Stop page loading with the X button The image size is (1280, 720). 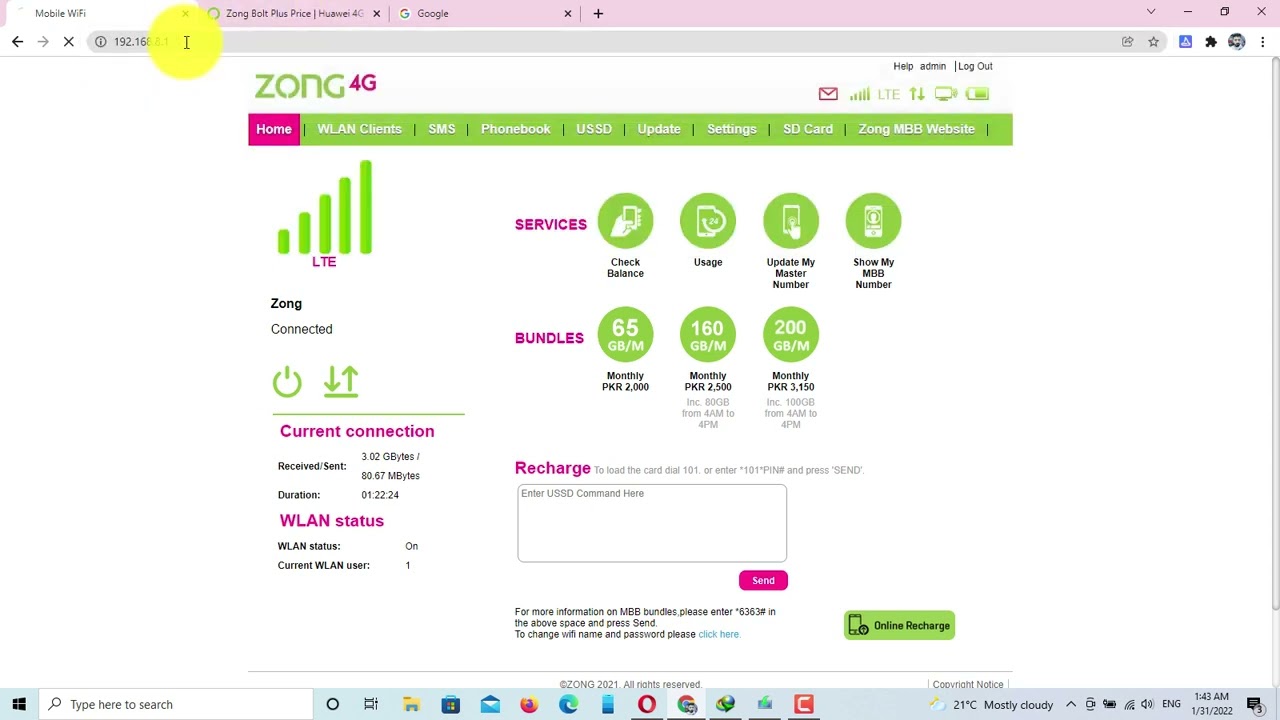69,42
